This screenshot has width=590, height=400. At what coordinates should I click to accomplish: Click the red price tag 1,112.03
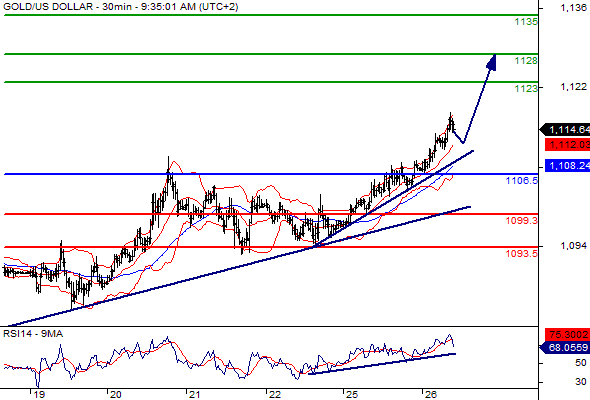coord(567,144)
